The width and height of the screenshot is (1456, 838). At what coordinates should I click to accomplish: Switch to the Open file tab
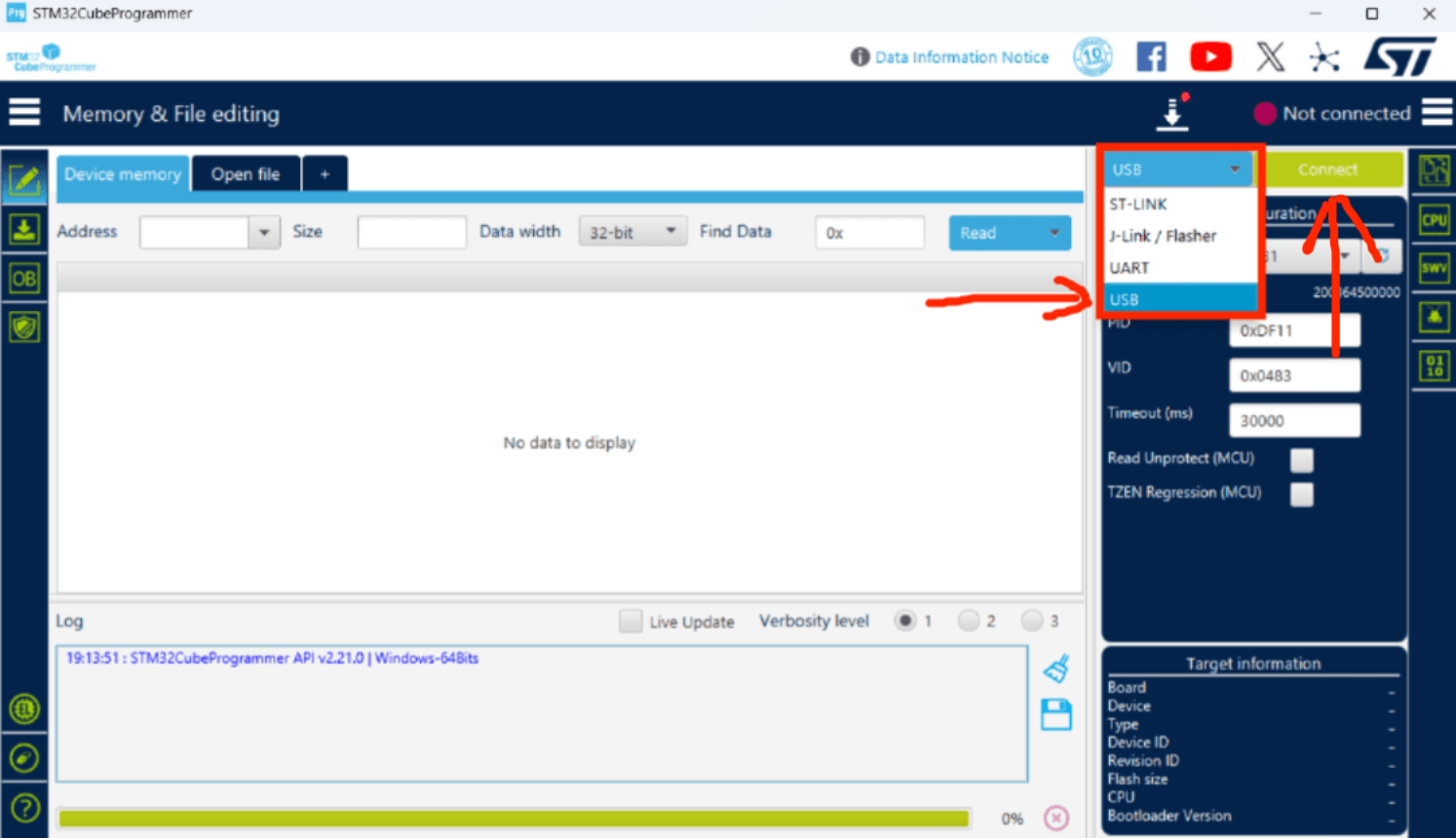click(246, 173)
